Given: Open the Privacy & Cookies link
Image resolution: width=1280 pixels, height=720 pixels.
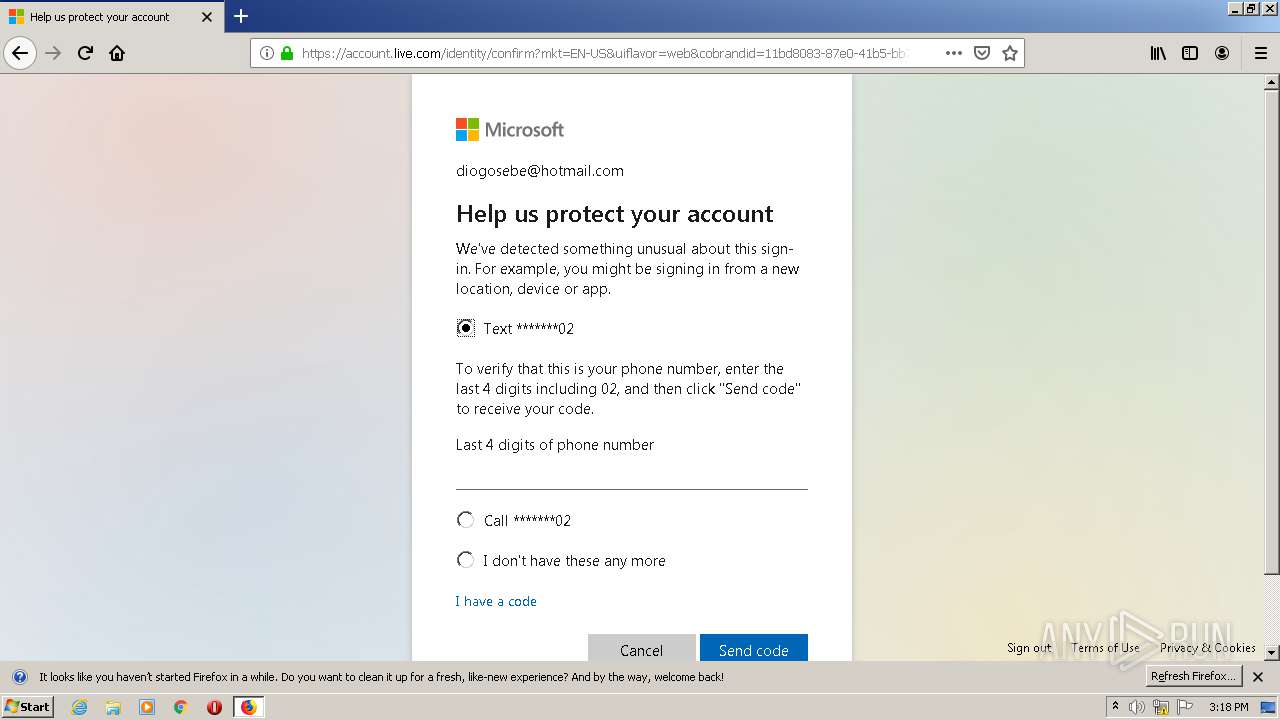Looking at the screenshot, I should (1208, 647).
